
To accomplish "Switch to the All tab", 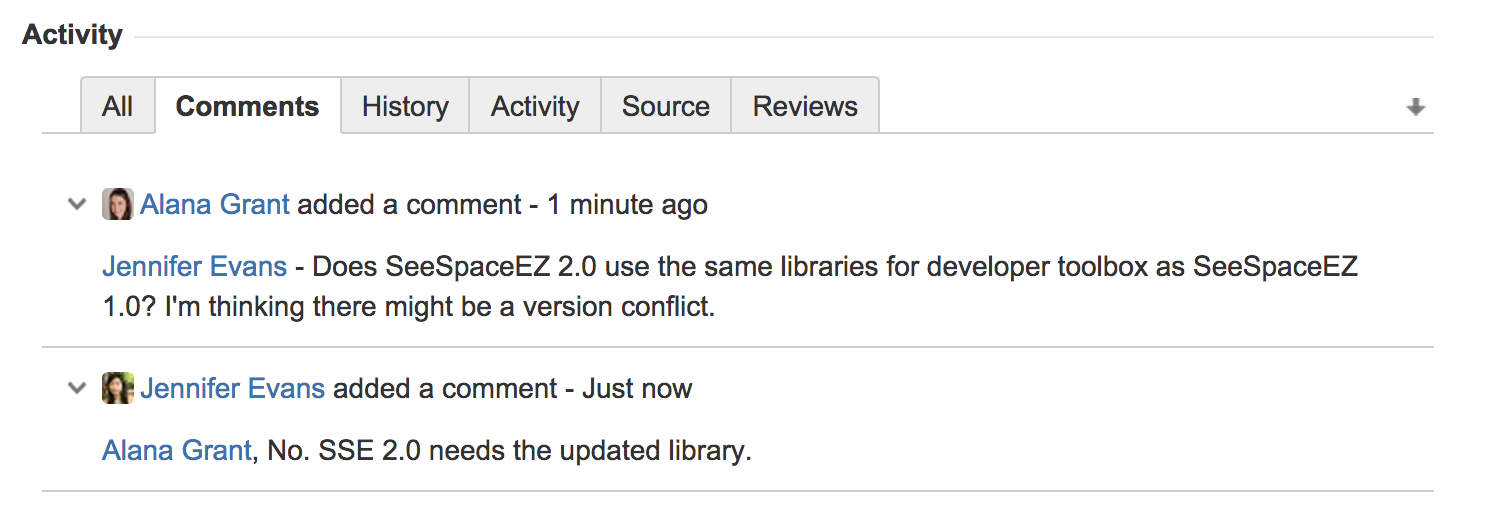I will tap(117, 106).
